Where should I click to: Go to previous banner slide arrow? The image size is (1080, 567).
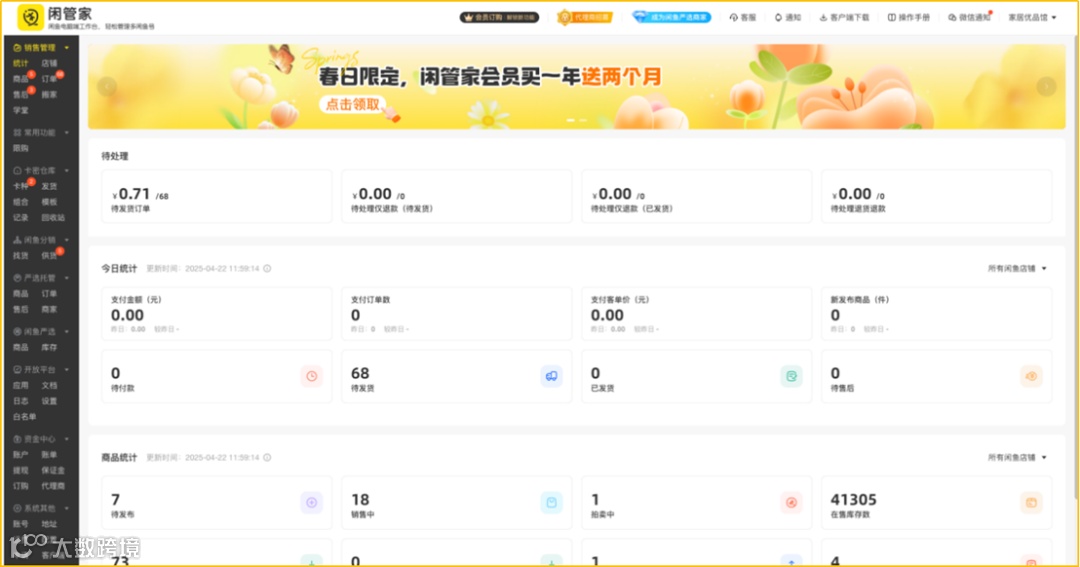coord(107,86)
